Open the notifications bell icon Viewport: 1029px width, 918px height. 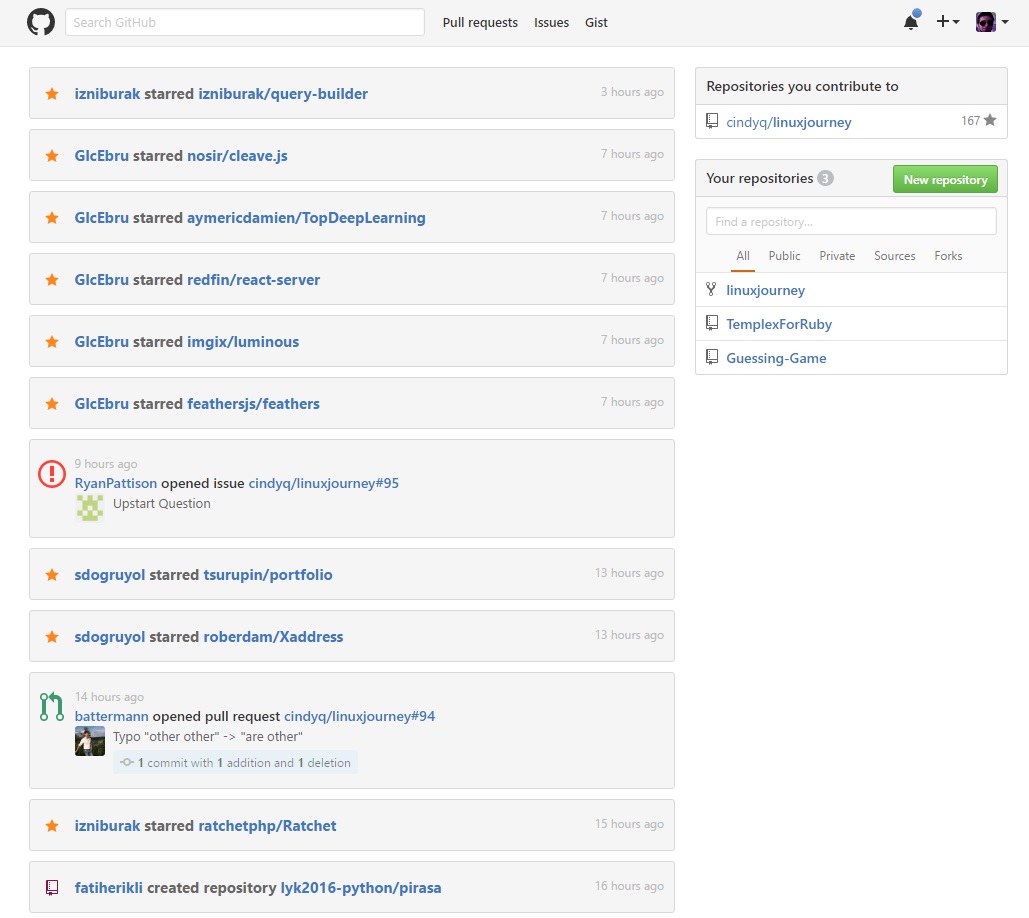[911, 22]
